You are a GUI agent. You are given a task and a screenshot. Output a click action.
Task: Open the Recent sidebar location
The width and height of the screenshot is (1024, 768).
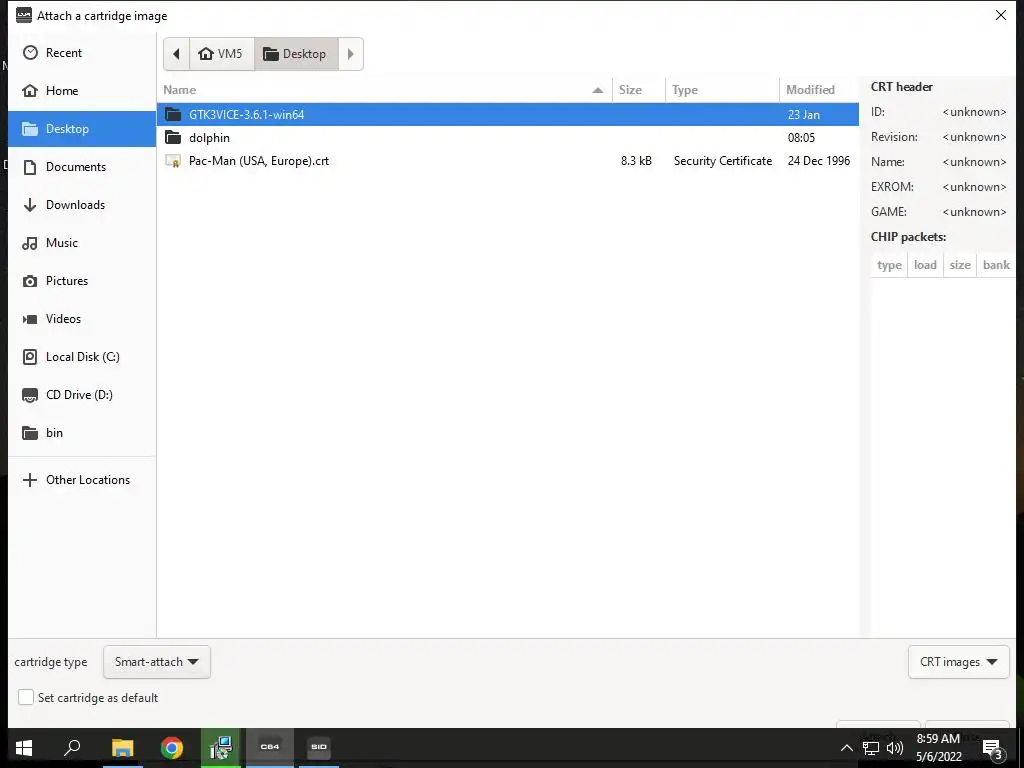coord(82,53)
